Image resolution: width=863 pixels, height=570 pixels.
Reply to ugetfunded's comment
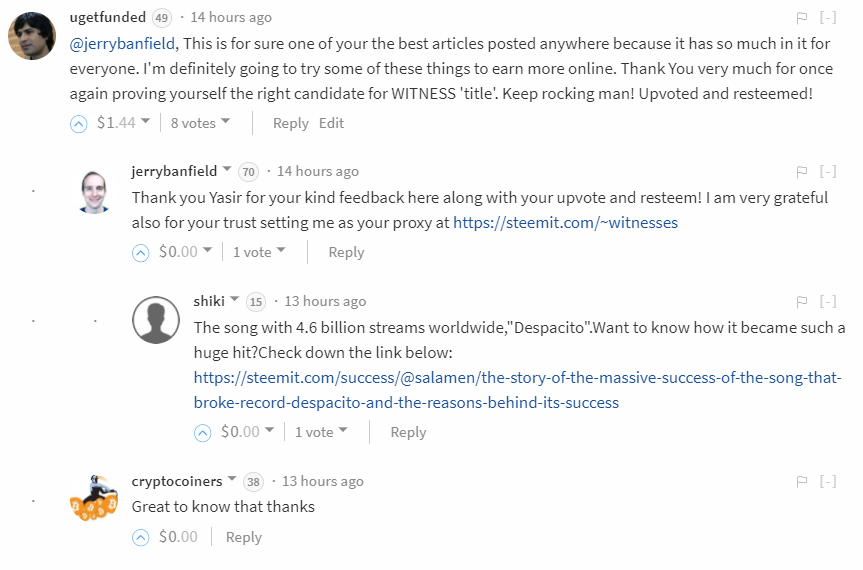pos(290,123)
